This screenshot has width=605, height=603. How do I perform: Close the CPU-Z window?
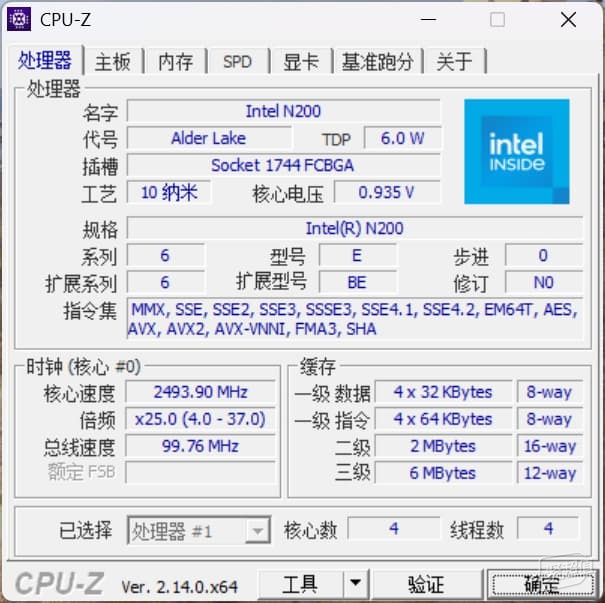tap(568, 19)
